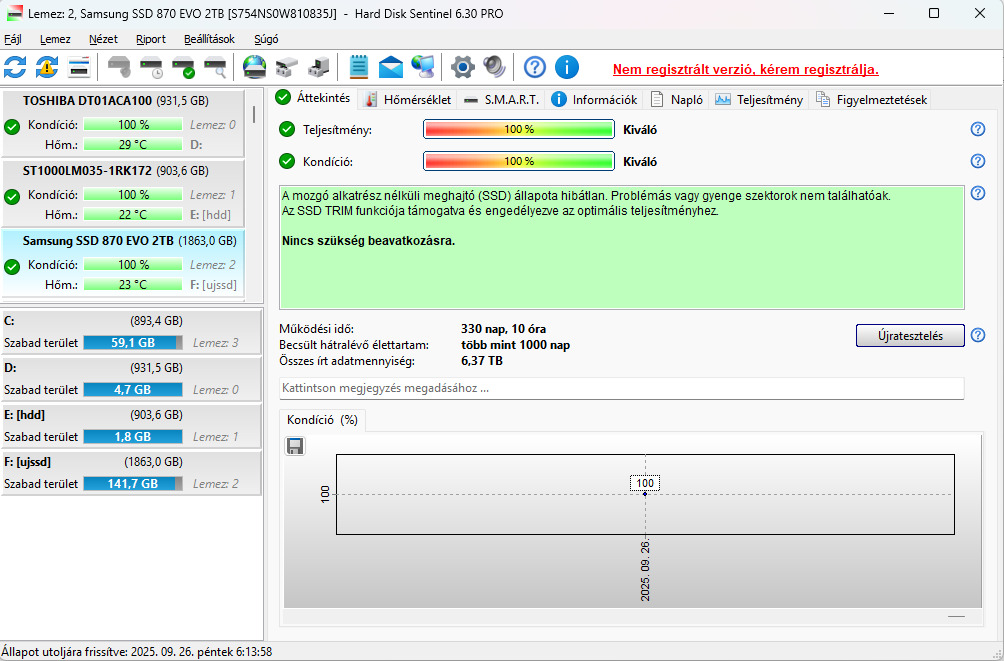1004x661 pixels.
Task: Click the green check beside ST1000LM035-1RK172
Action: (12, 196)
